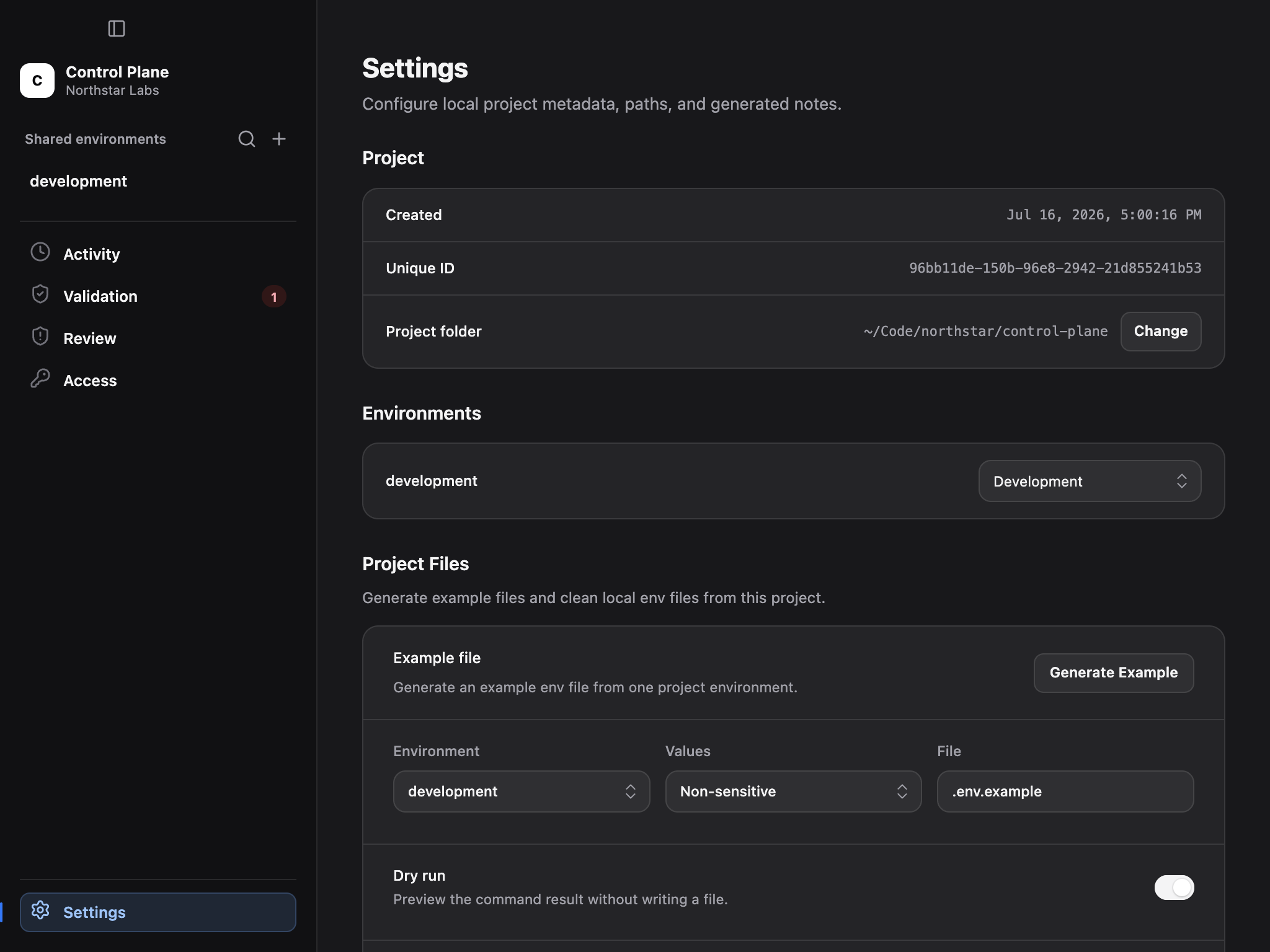Toggle the Dry run switch
Viewport: 1270px width, 952px height.
[1174, 888]
